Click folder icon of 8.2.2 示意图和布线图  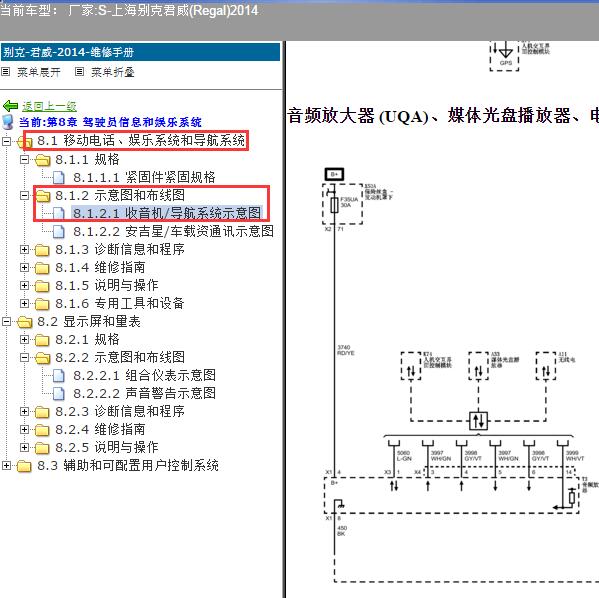(42, 358)
